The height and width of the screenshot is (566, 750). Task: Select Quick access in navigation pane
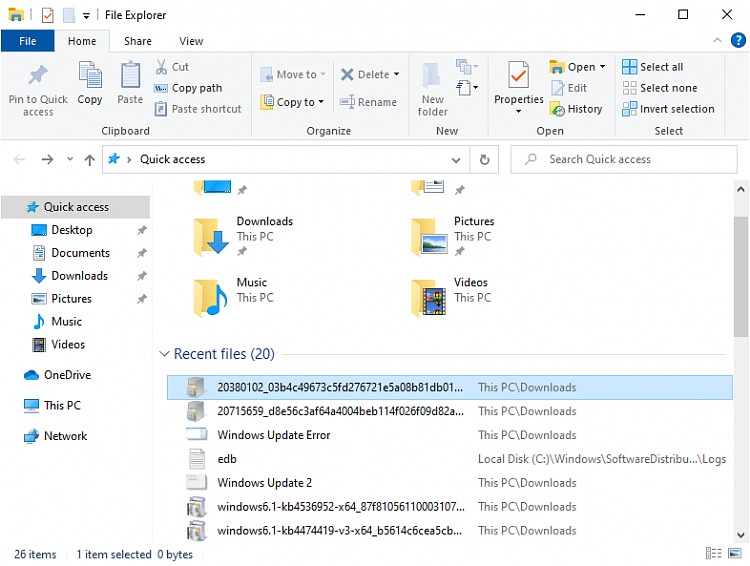(76, 207)
